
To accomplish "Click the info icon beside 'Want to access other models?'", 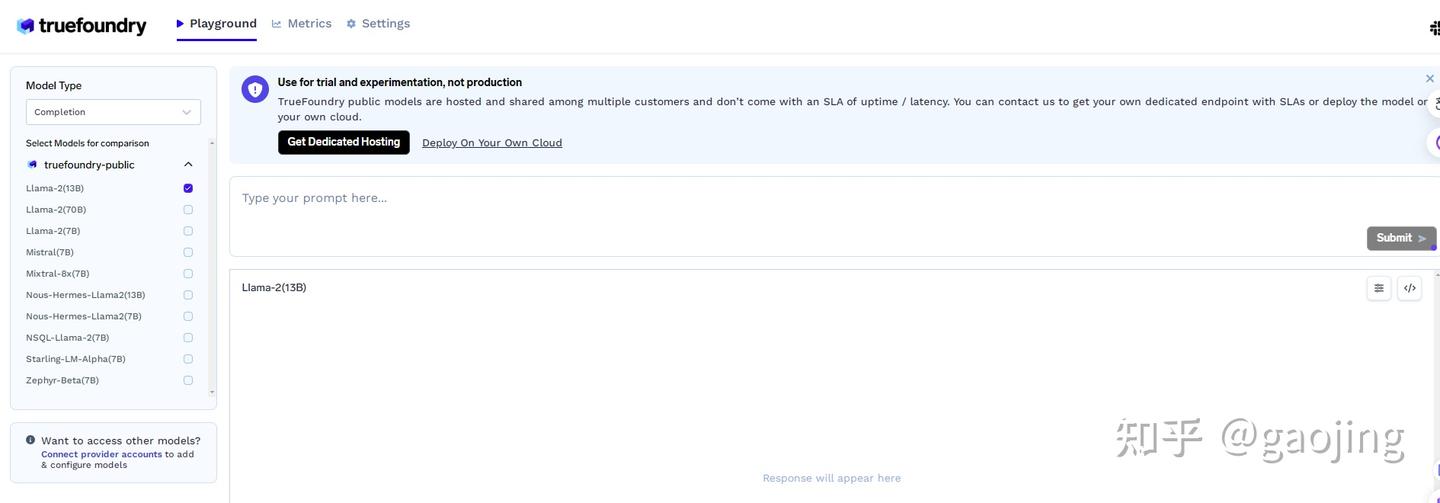I will [x=31, y=440].
